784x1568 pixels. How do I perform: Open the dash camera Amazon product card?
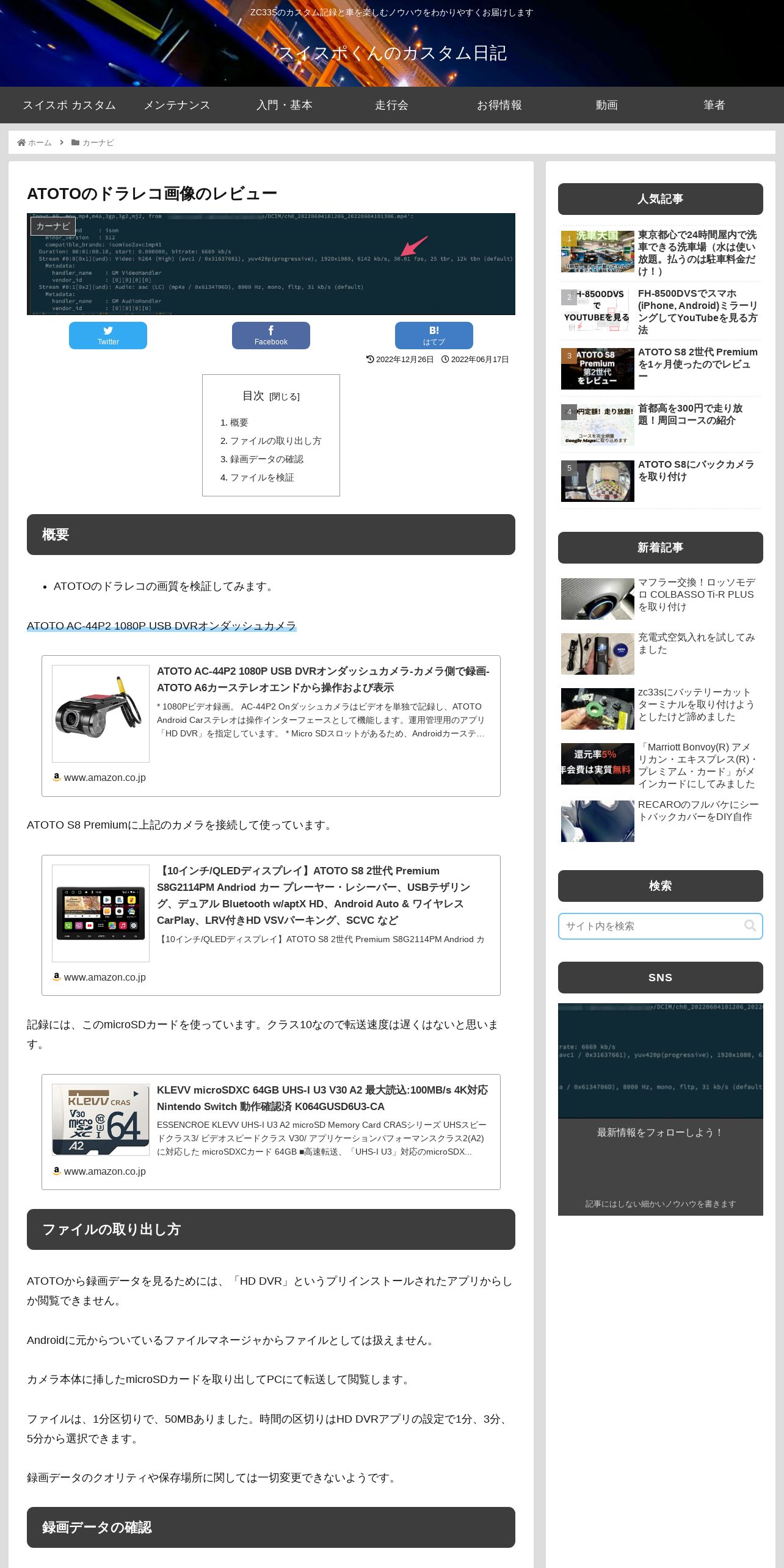coord(271,726)
